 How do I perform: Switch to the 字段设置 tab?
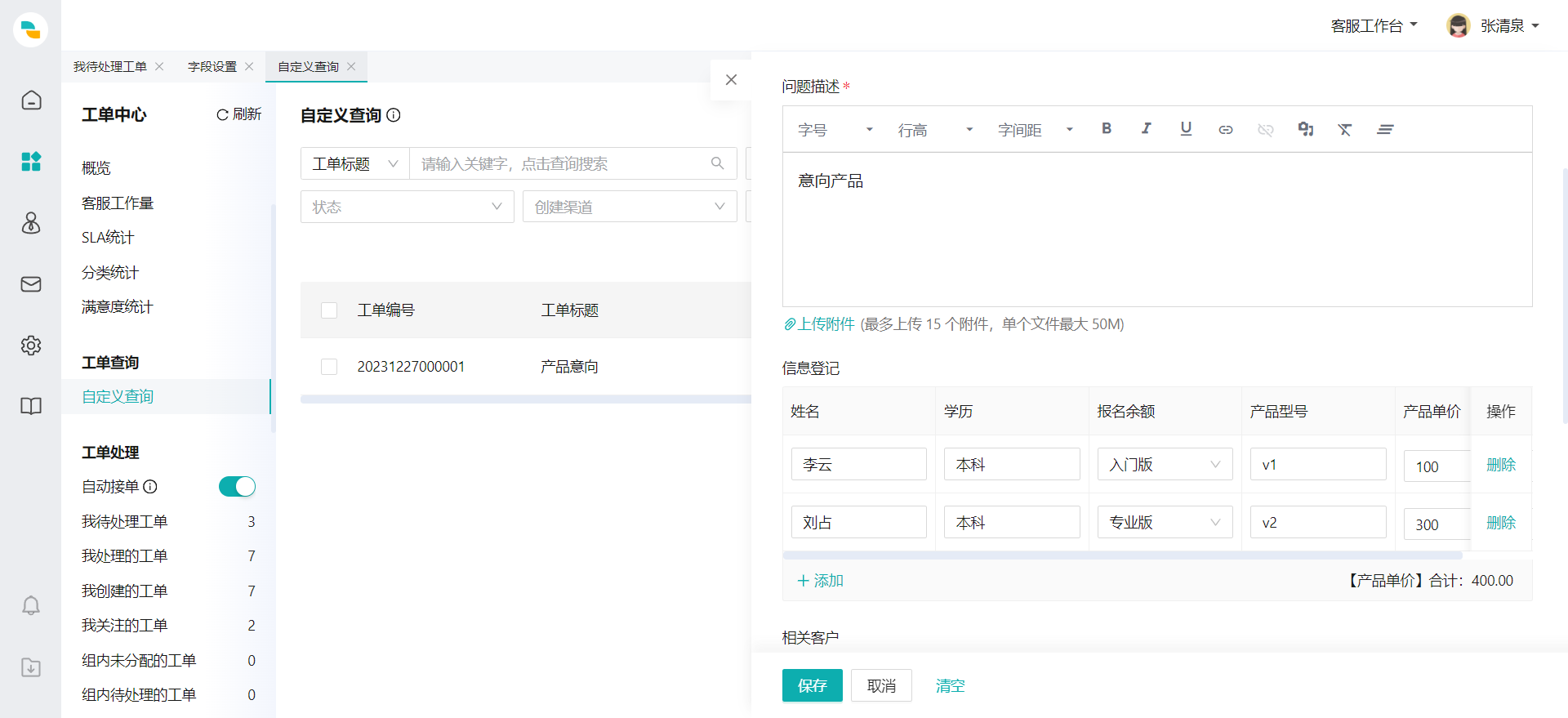click(212, 66)
